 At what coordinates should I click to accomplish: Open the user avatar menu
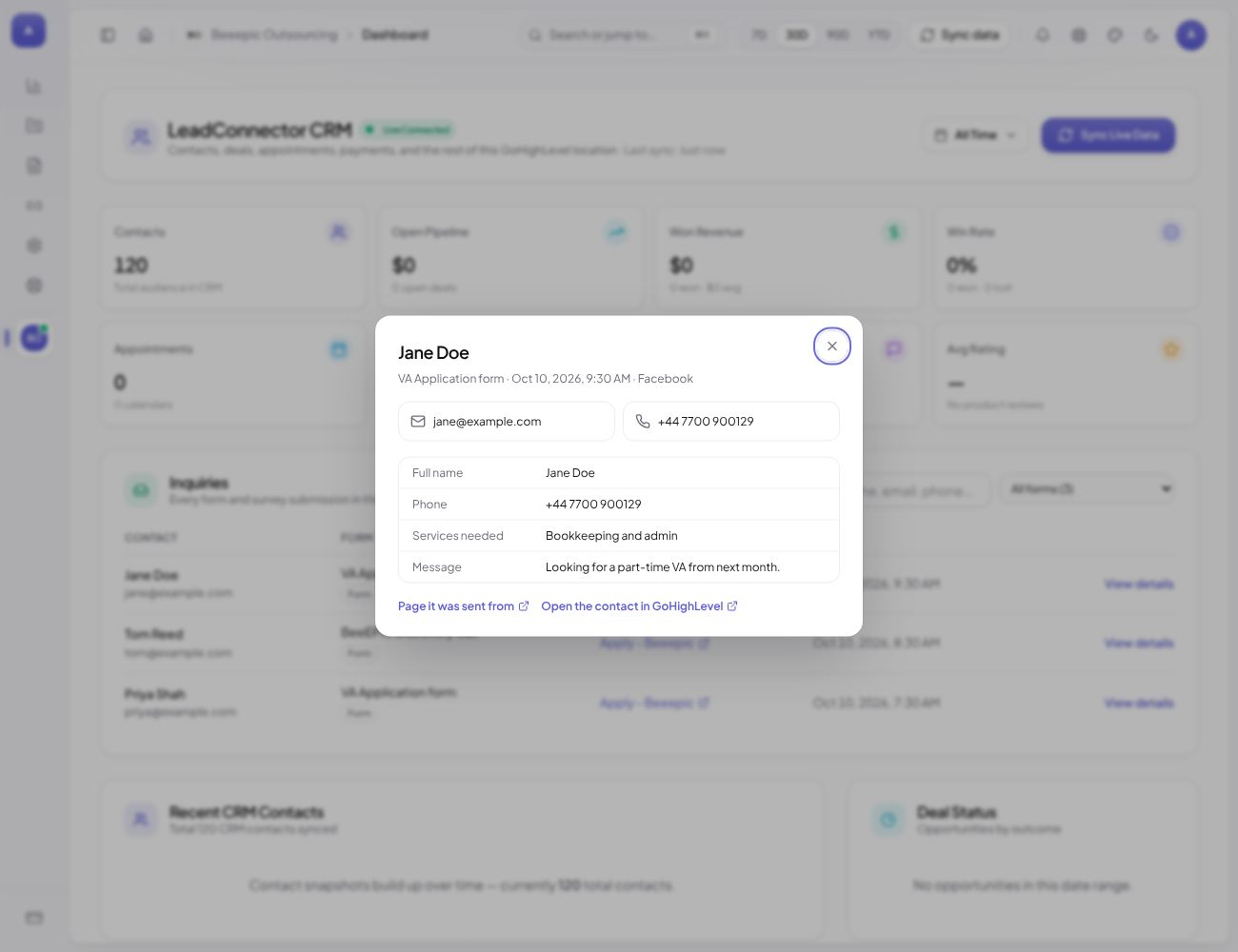1191,35
